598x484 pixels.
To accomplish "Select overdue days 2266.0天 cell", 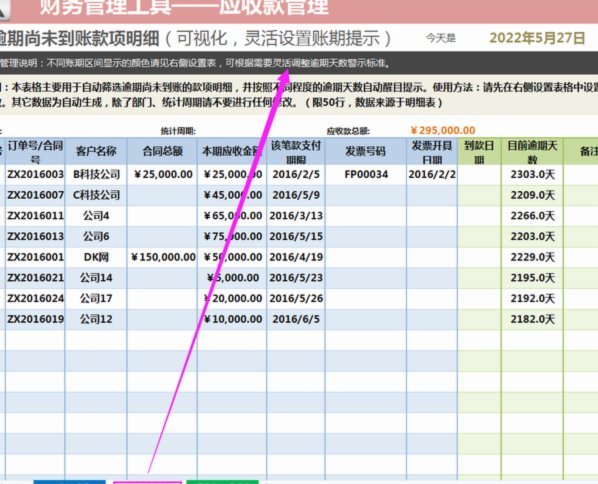I will coord(532,216).
